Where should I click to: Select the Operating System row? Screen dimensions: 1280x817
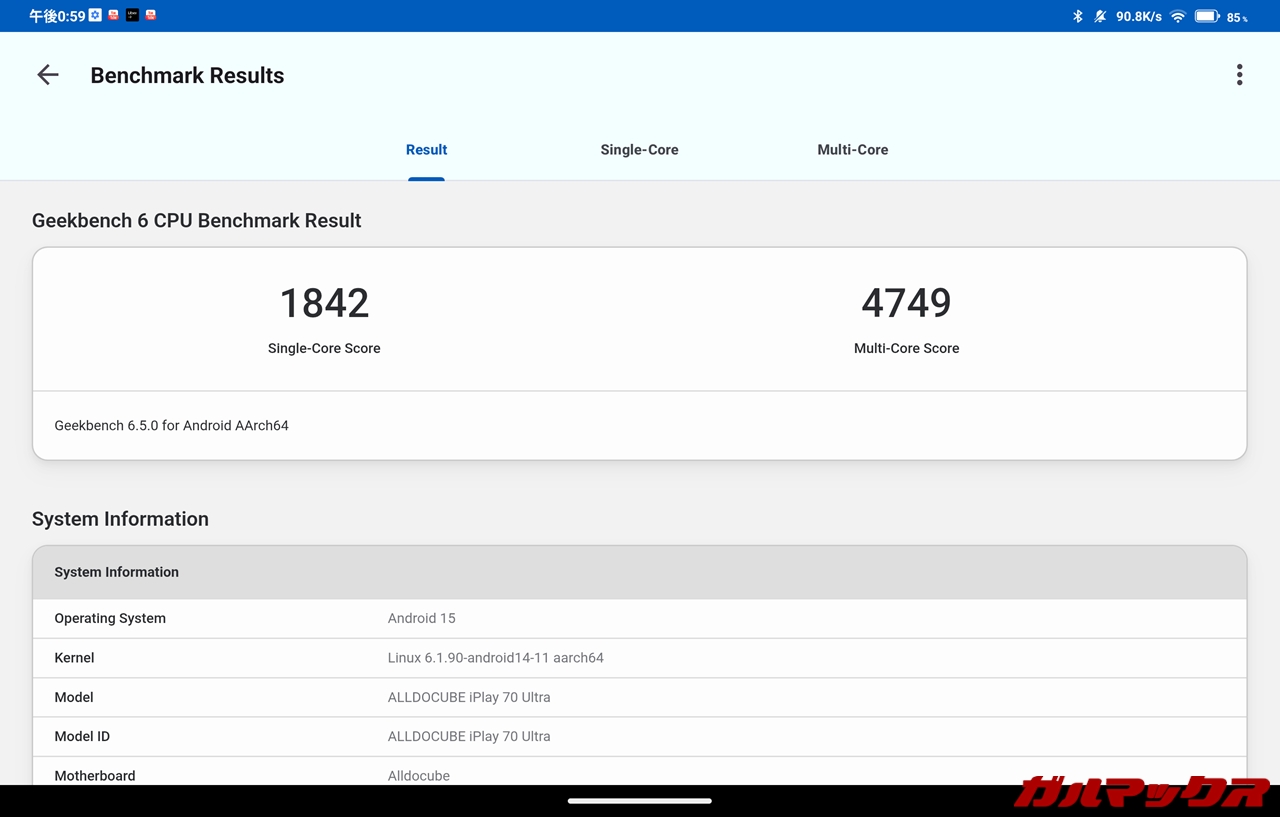coord(639,618)
